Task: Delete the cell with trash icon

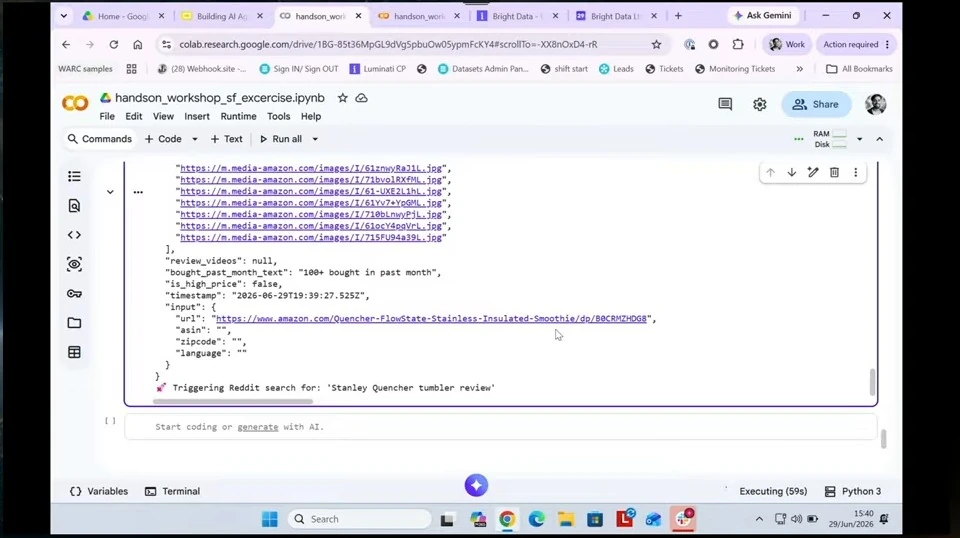Action: 834,173
